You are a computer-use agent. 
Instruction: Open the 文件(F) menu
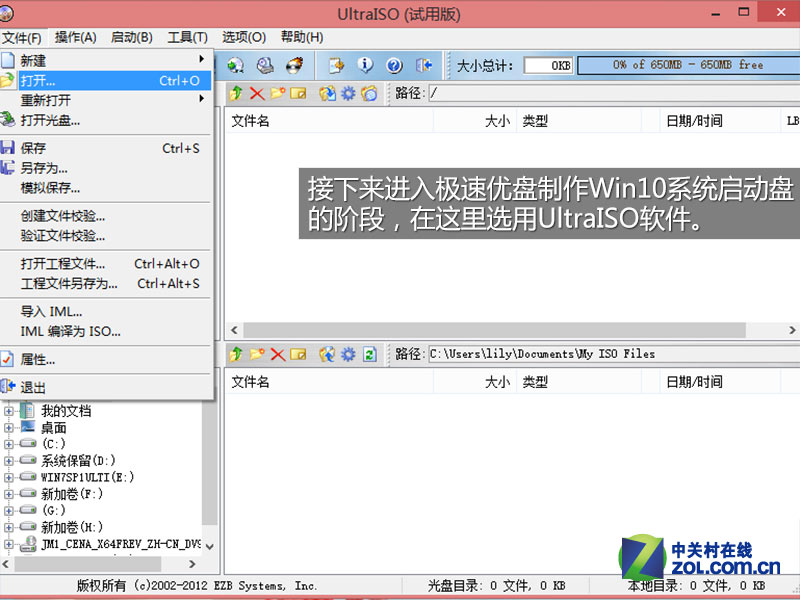coord(22,38)
